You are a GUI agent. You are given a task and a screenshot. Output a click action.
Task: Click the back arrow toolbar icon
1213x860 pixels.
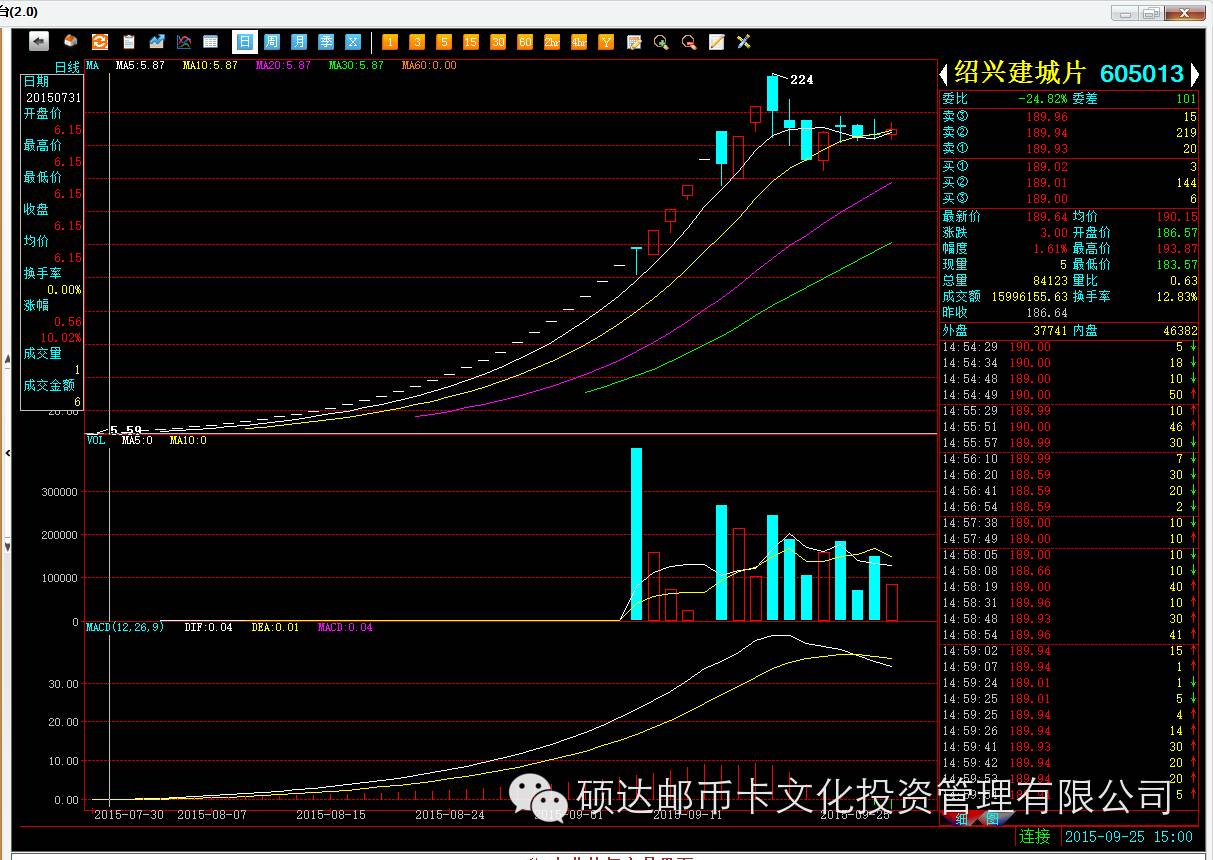pos(39,41)
